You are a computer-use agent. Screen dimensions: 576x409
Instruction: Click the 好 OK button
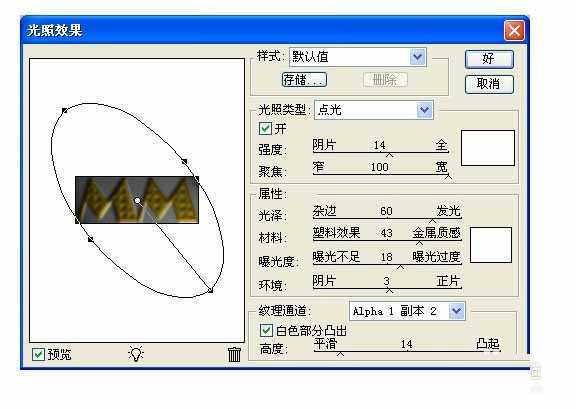(x=489, y=59)
